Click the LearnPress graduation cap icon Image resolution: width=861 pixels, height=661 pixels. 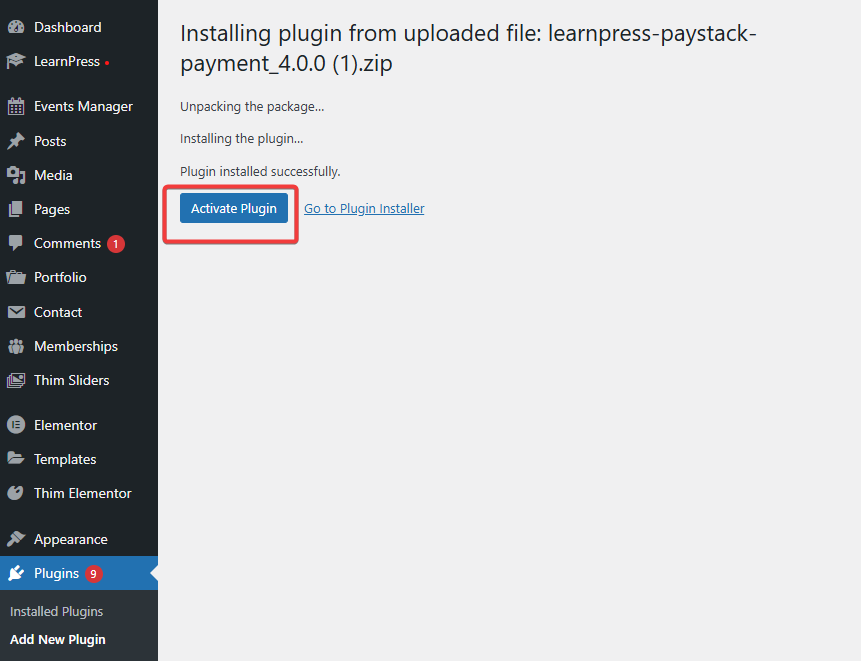click(x=16, y=61)
